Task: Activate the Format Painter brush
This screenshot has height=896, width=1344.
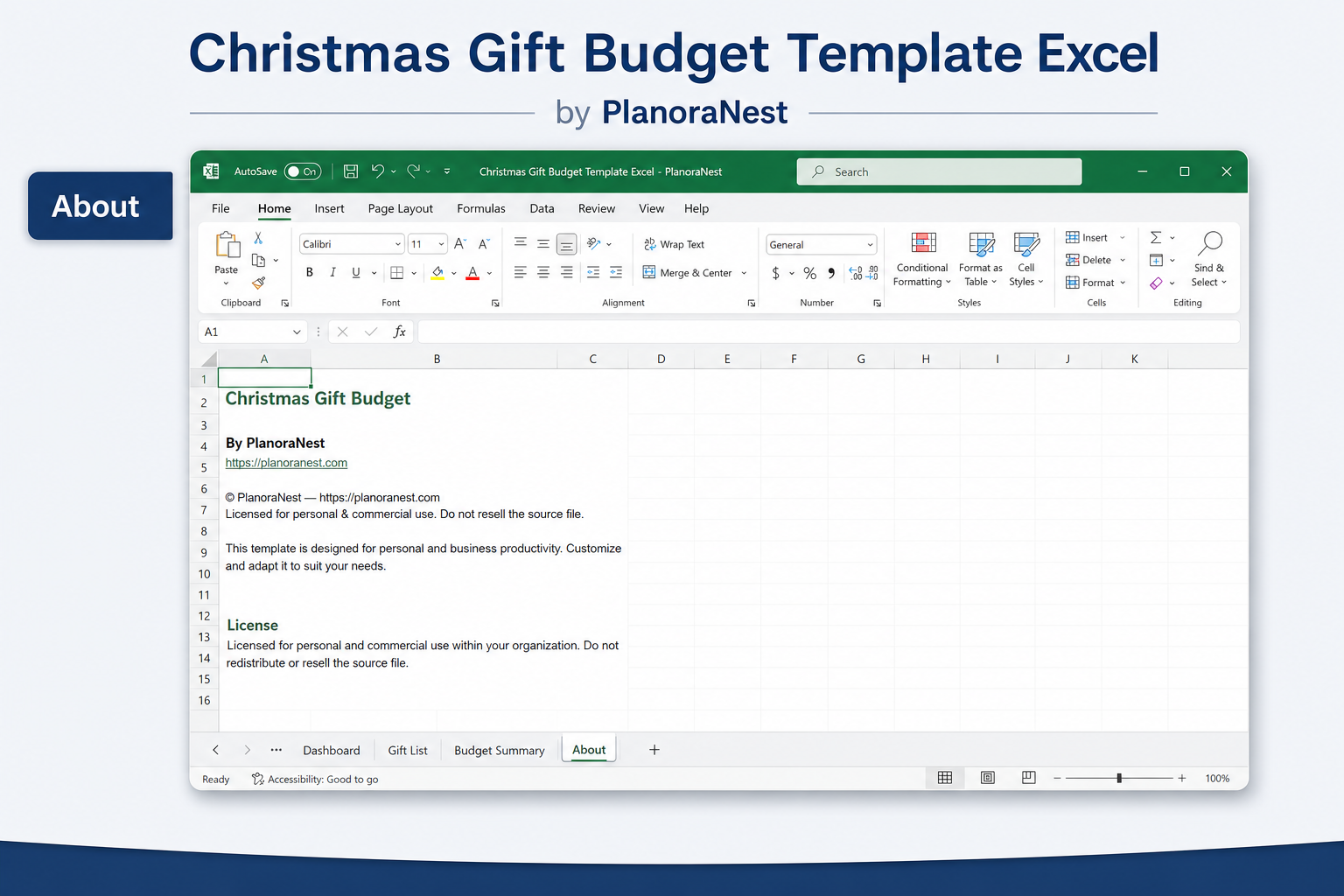Action: [258, 283]
